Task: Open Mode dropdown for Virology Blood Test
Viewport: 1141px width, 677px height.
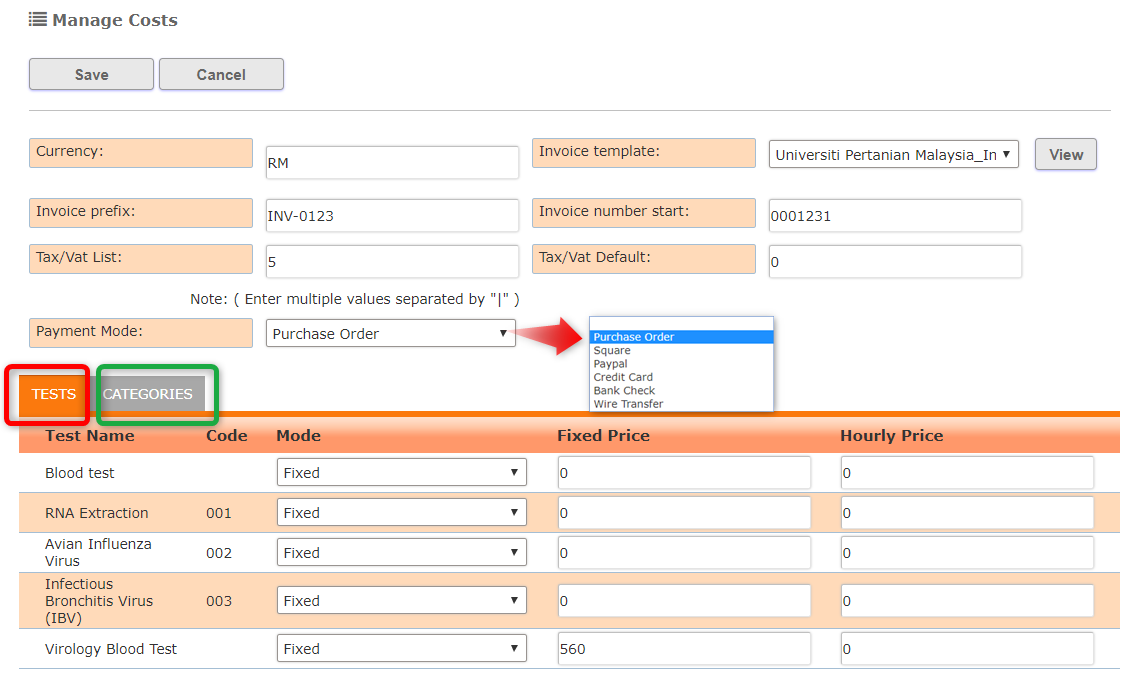Action: 402,649
